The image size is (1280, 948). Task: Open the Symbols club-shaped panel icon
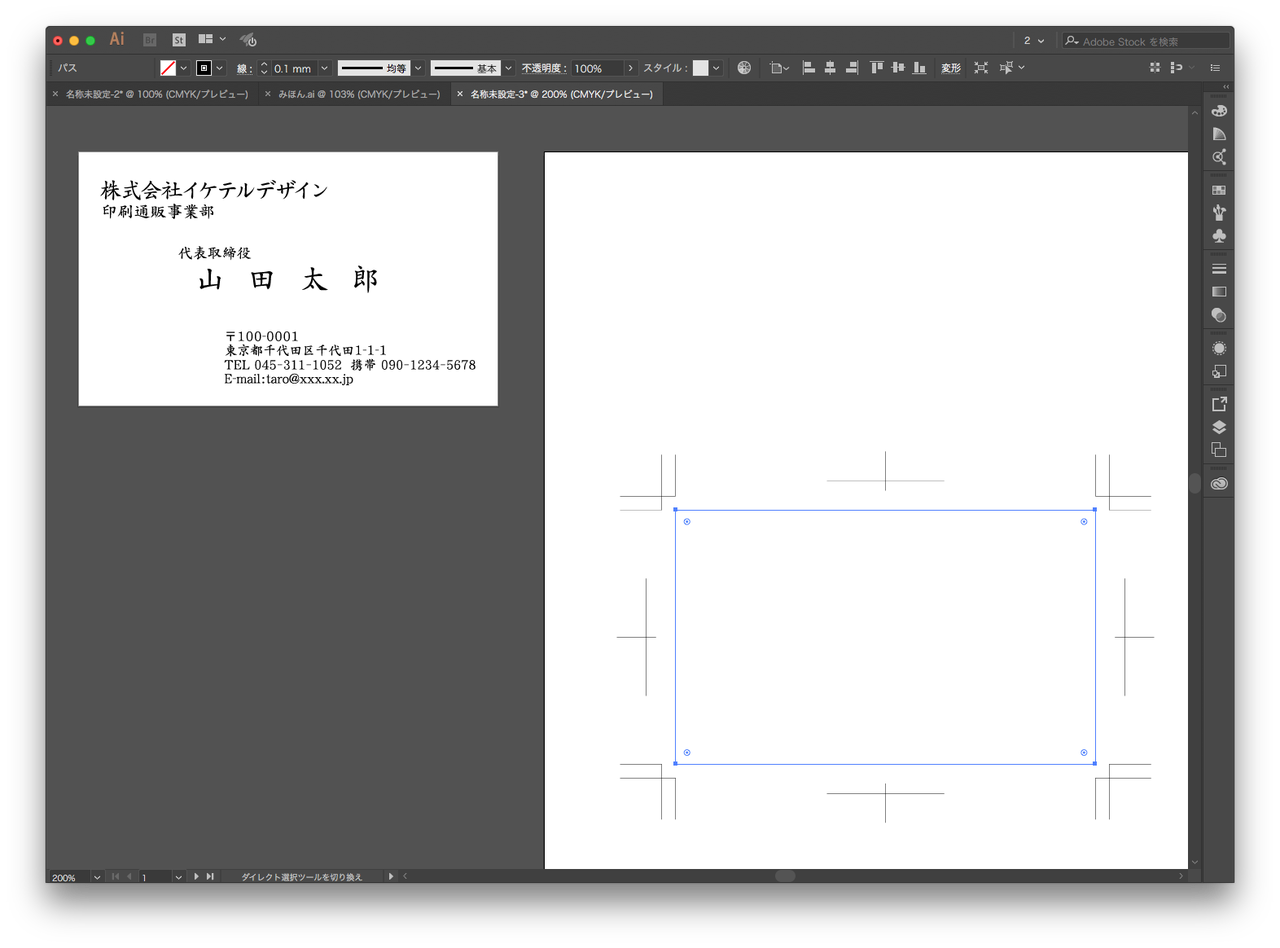1219,236
